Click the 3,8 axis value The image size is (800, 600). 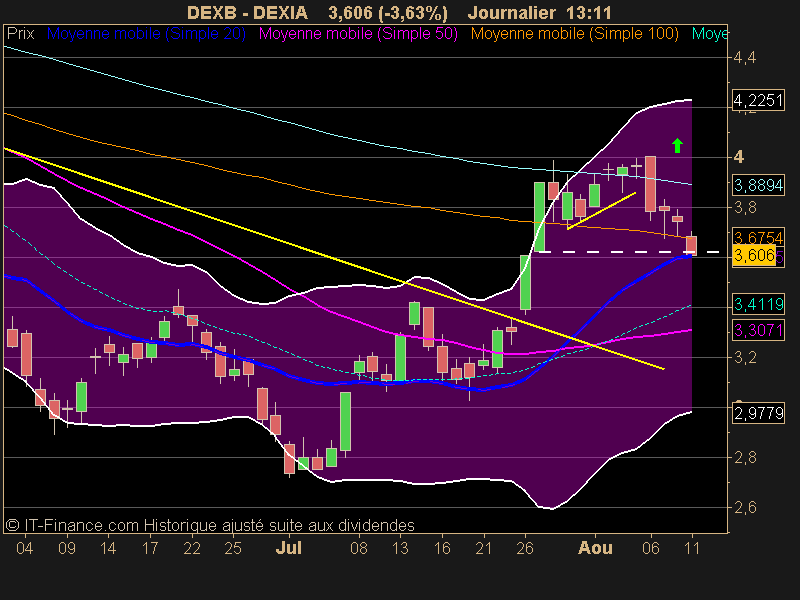[x=745, y=208]
